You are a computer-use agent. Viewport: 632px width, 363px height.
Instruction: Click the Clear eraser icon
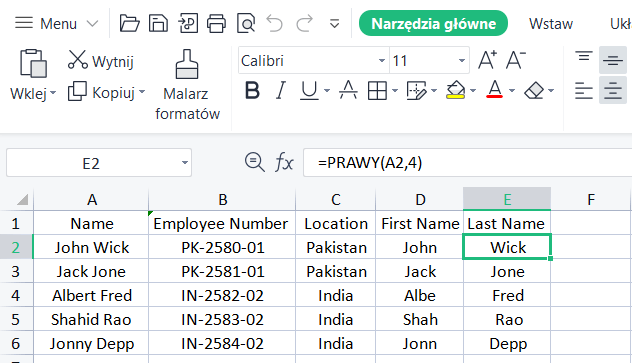pos(534,91)
